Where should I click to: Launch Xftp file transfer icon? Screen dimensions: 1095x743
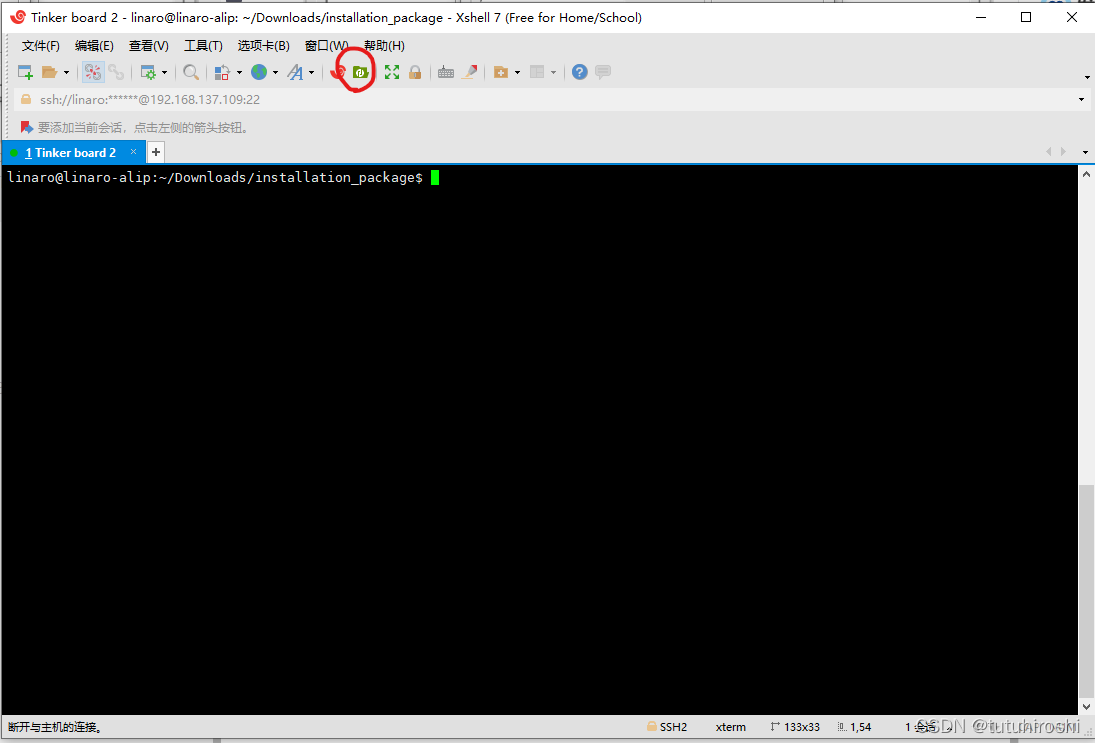pos(360,72)
